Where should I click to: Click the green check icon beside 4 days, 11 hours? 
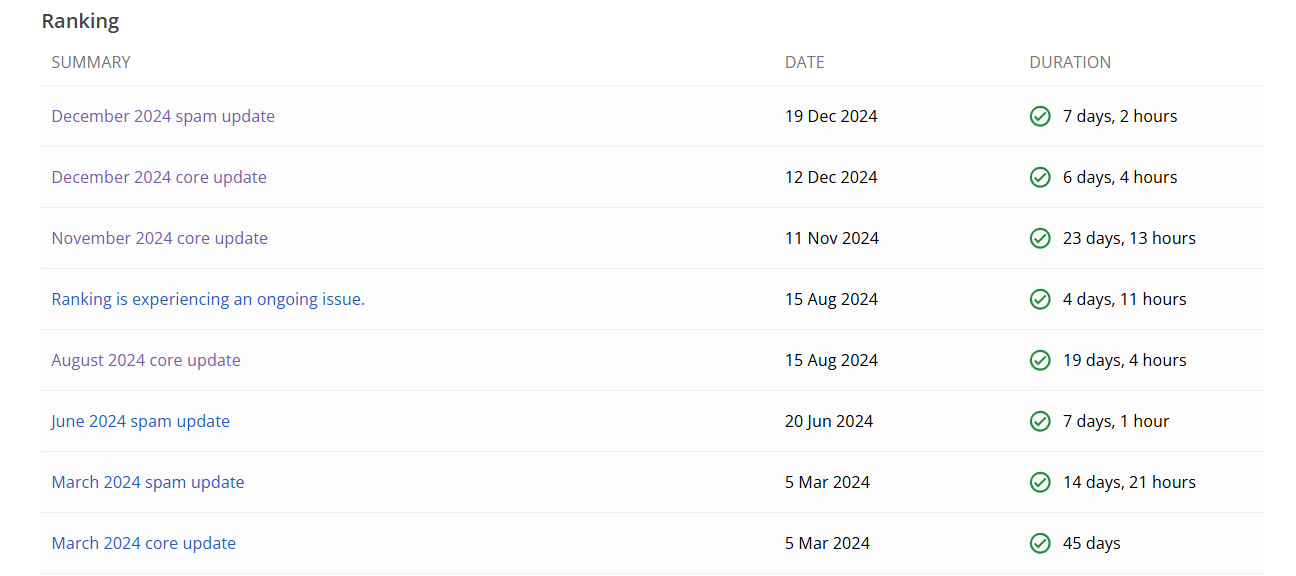[x=1040, y=299]
